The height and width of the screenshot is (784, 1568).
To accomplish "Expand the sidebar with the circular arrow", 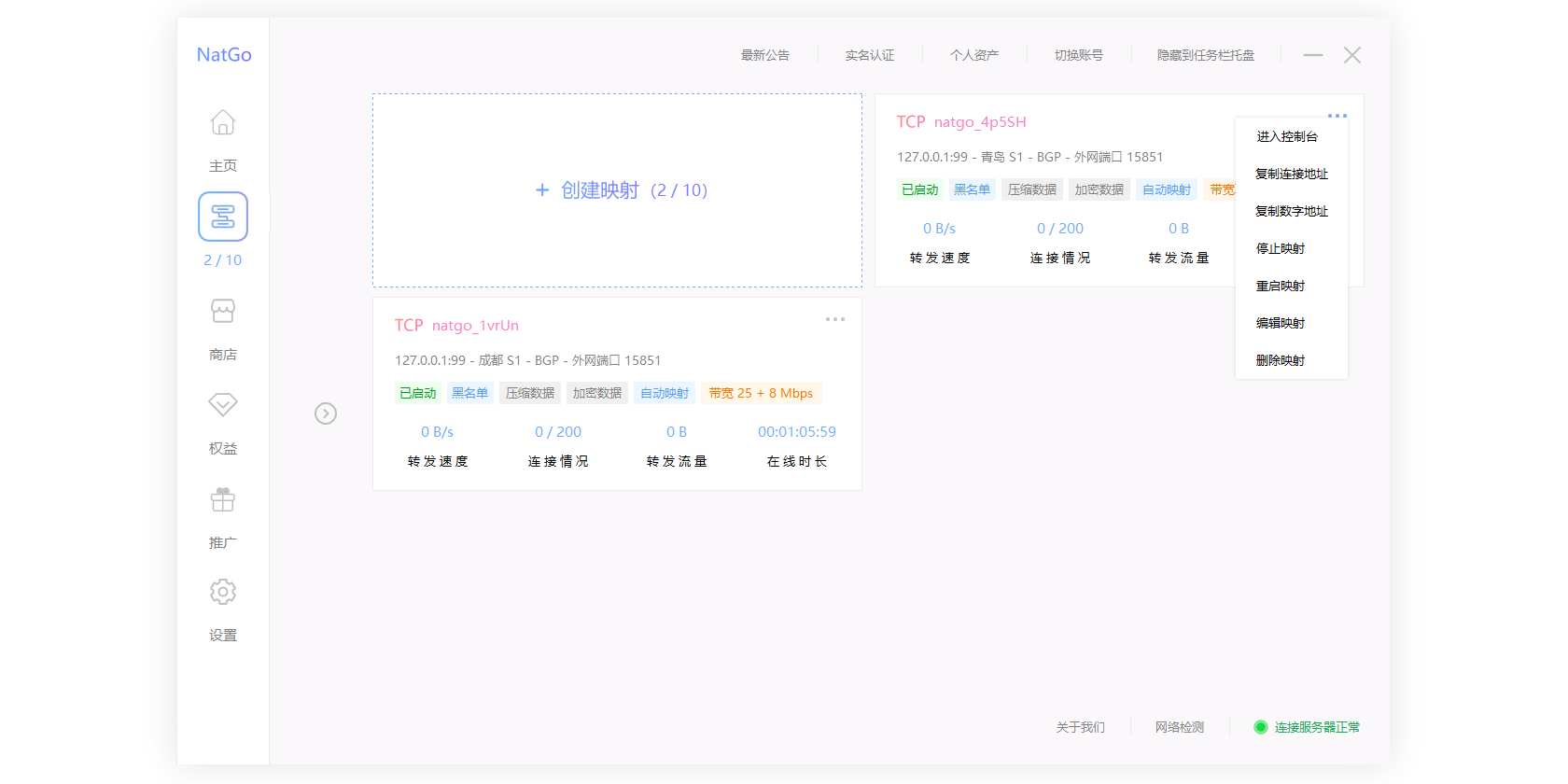I will (x=326, y=413).
